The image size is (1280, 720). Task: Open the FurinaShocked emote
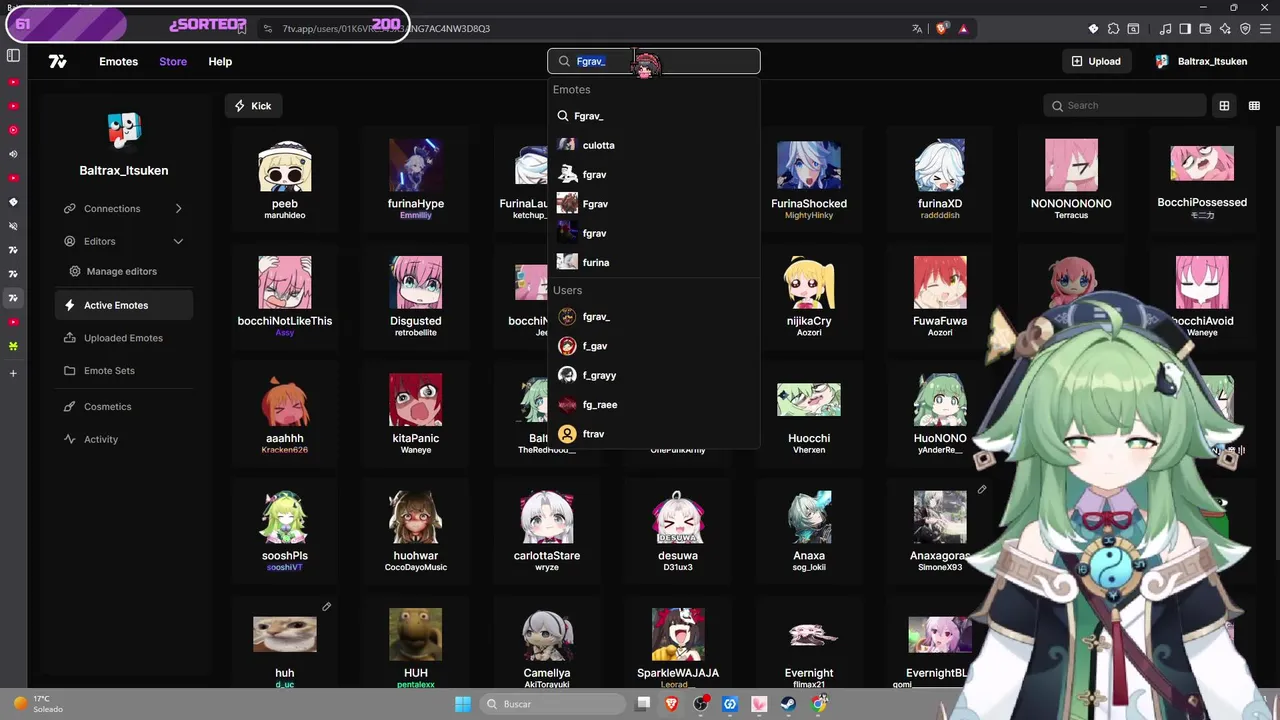pos(809,178)
